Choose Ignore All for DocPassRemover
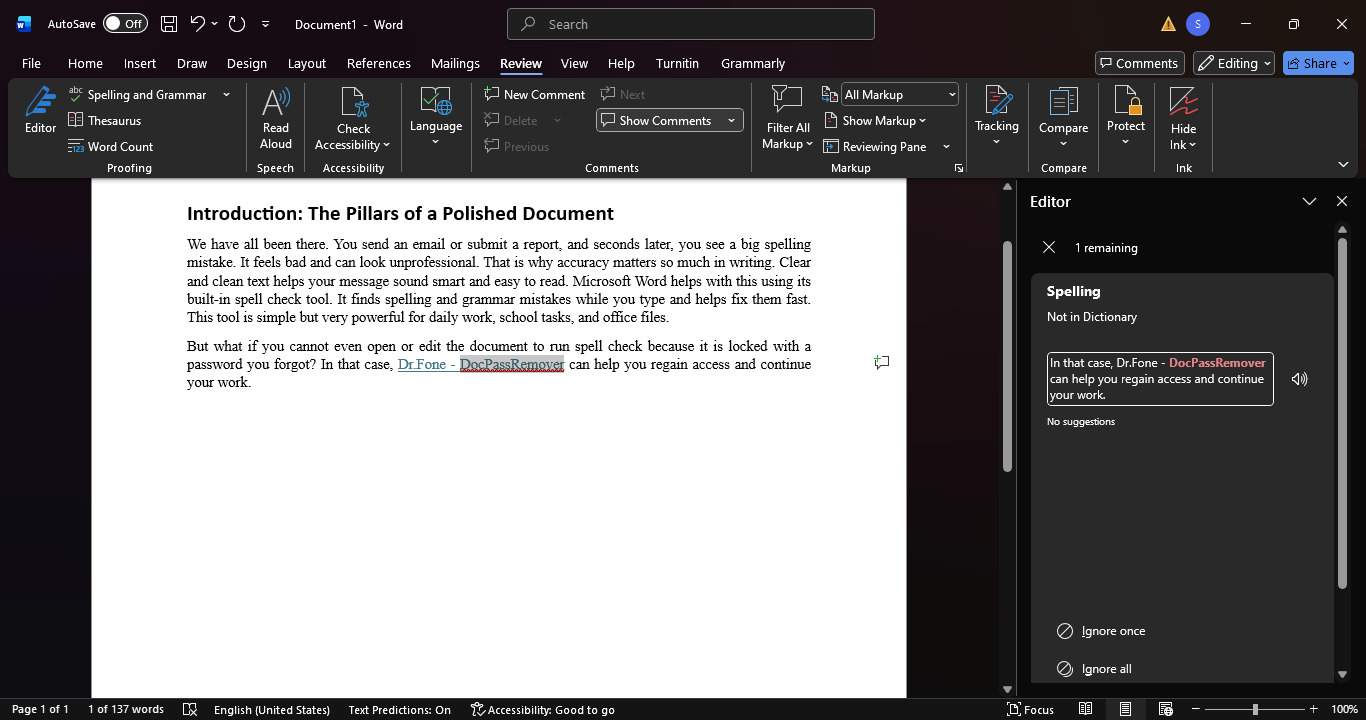The height and width of the screenshot is (720, 1366). click(x=1105, y=668)
